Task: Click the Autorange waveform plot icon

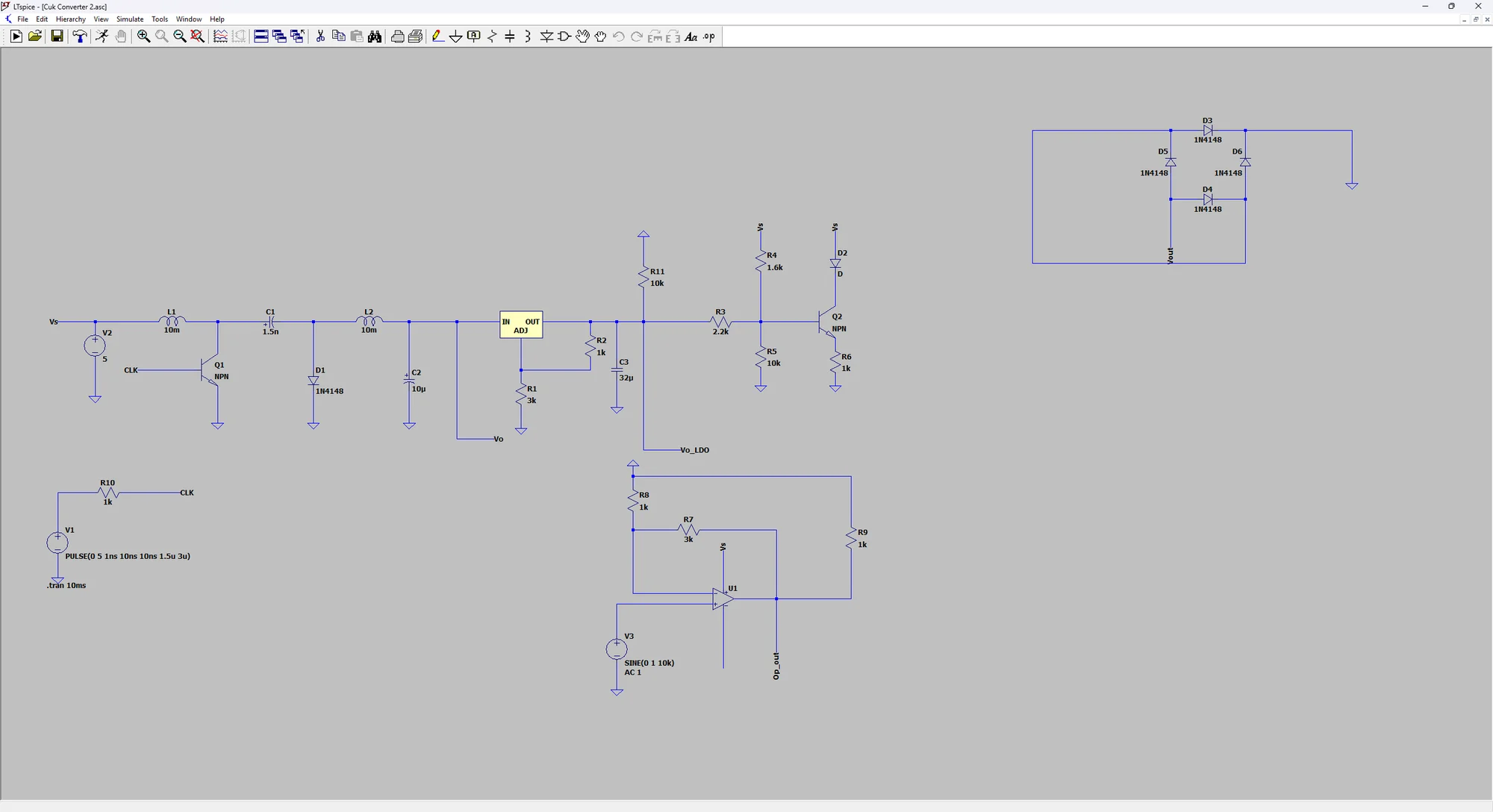Action: (x=220, y=37)
